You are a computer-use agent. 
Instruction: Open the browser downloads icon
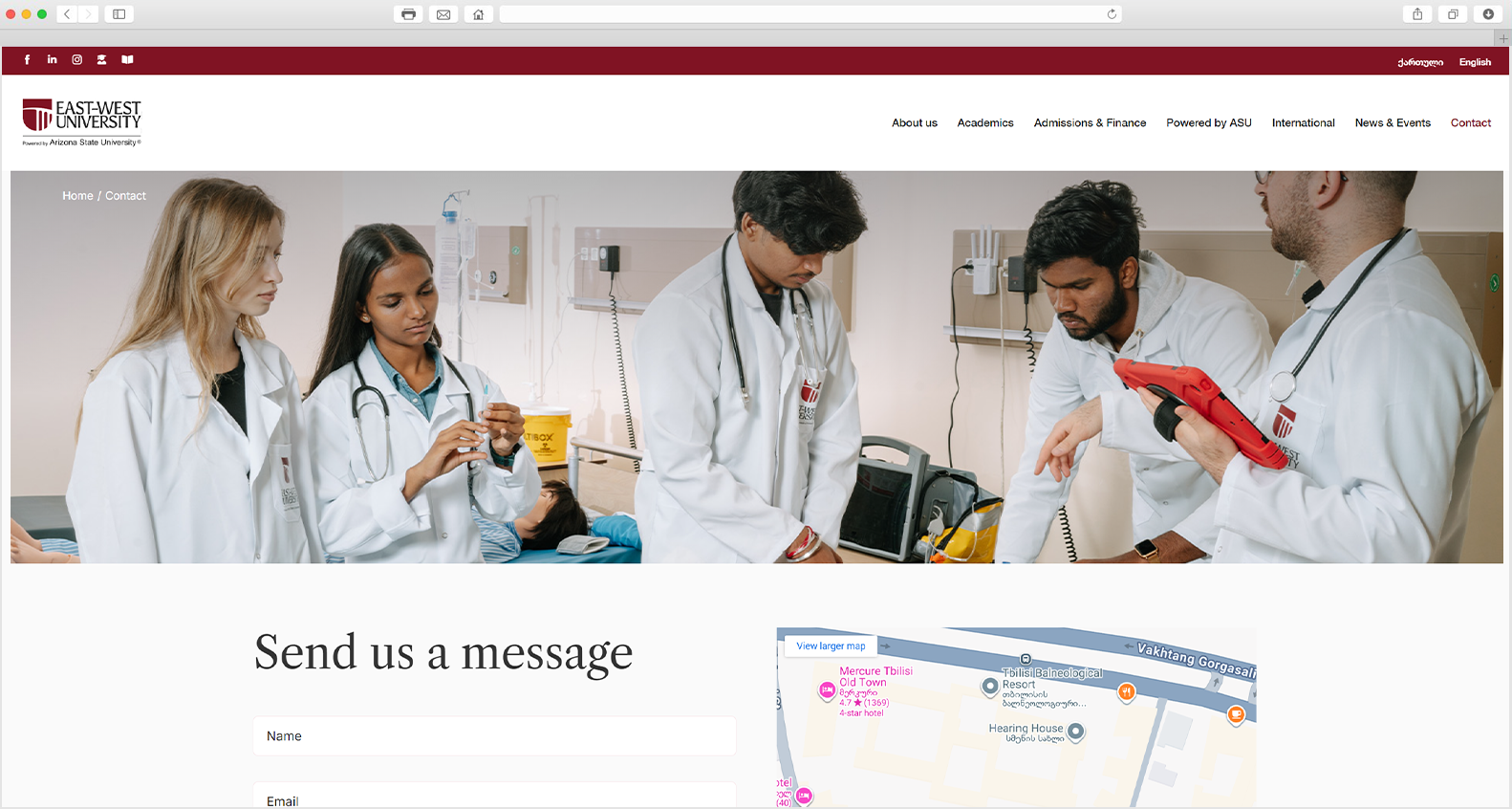point(1488,14)
